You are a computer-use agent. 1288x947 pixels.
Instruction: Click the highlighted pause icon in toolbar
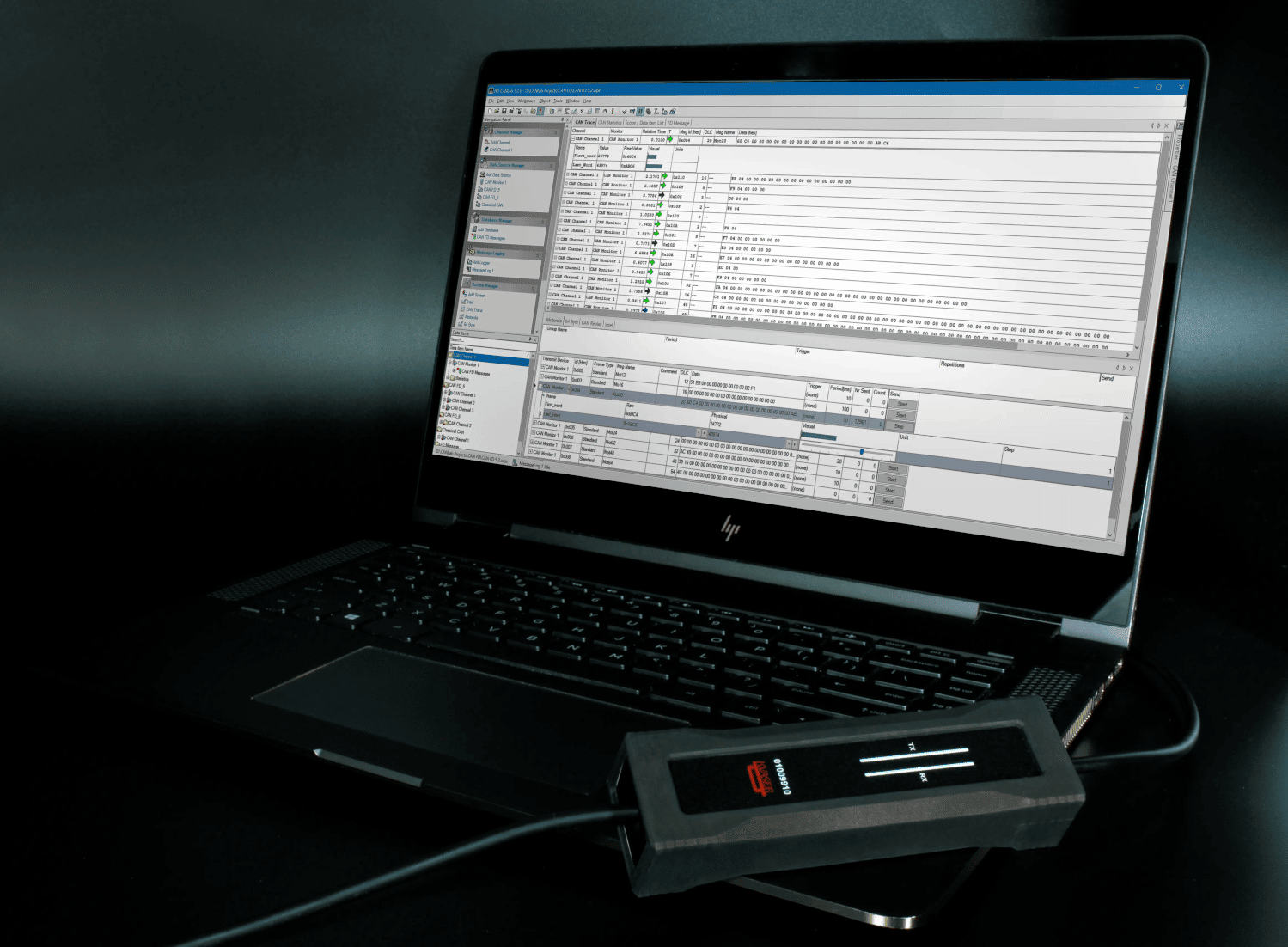pyautogui.click(x=640, y=112)
